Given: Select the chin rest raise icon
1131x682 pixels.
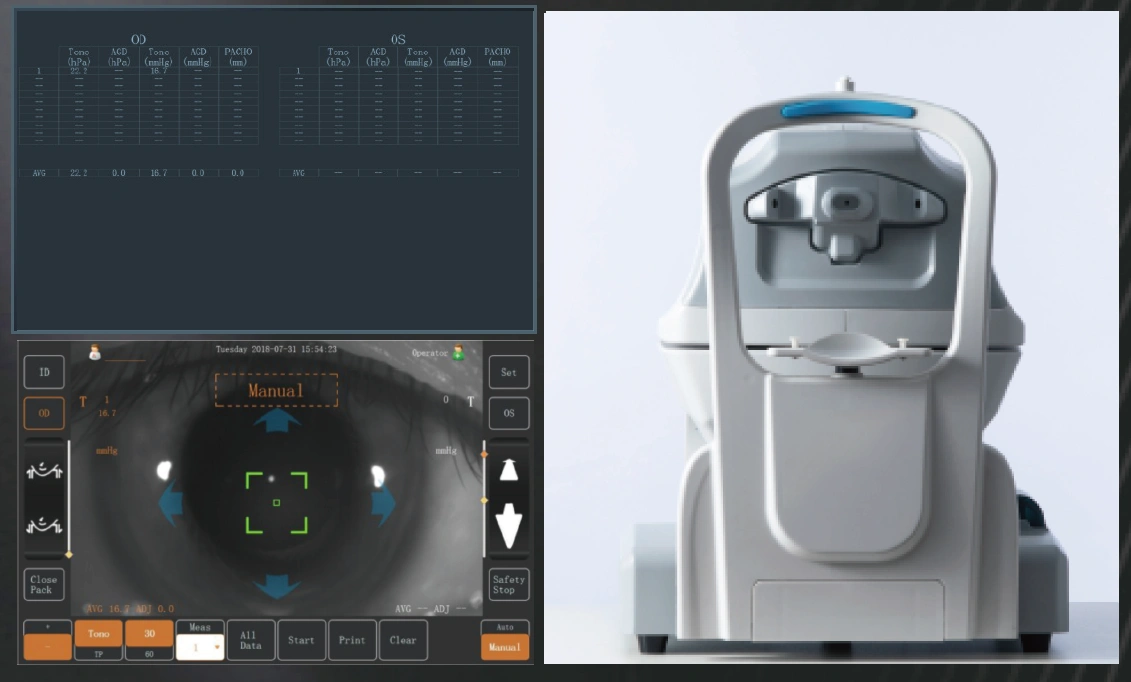Looking at the screenshot, I should point(43,469).
